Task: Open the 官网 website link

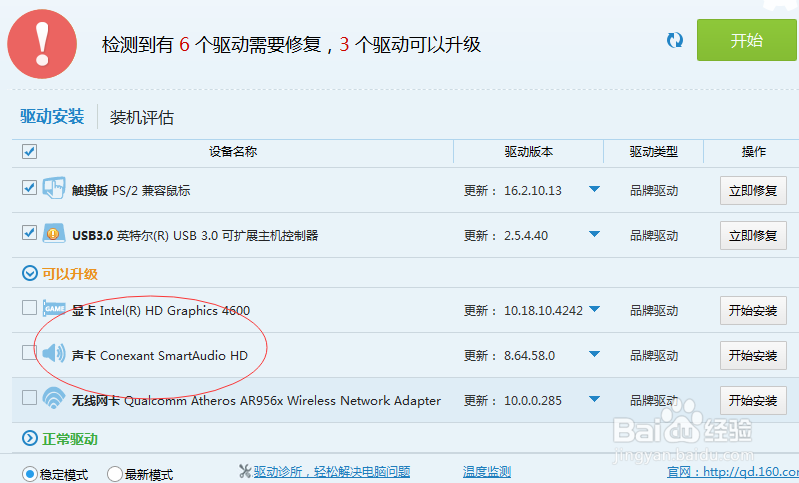Action: click(x=733, y=472)
